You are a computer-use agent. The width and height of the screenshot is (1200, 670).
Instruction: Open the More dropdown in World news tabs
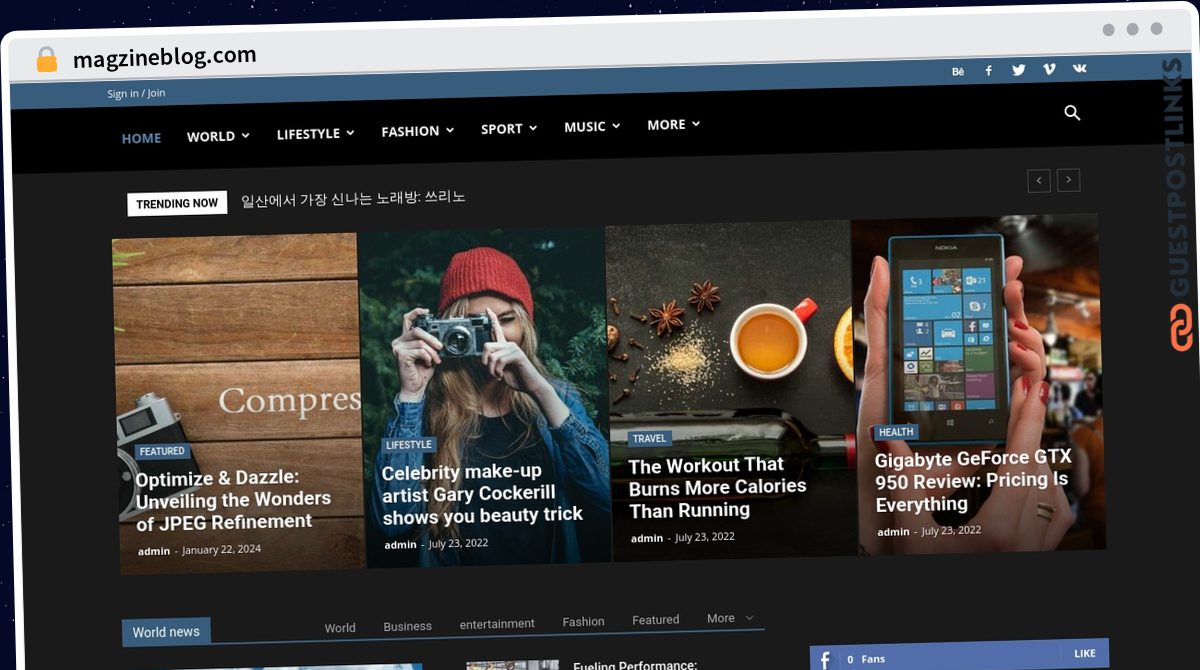(x=730, y=618)
